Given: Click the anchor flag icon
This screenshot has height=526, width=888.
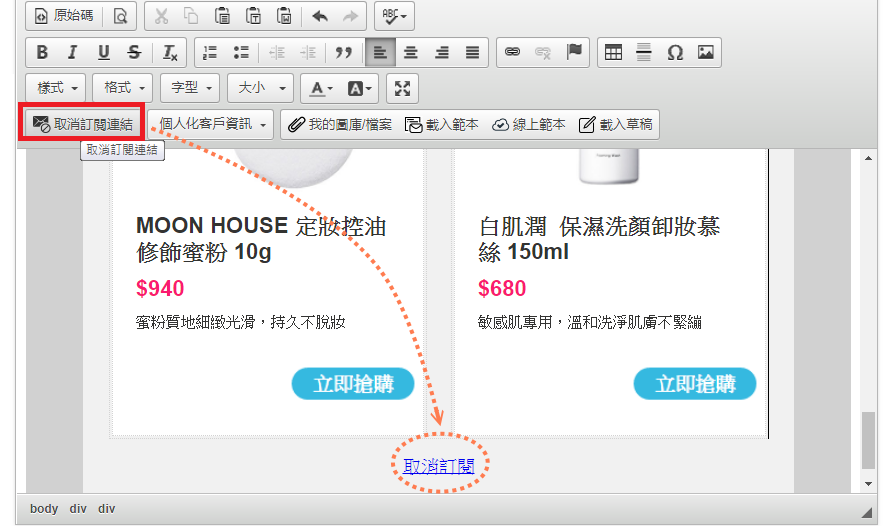Looking at the screenshot, I should 574,53.
